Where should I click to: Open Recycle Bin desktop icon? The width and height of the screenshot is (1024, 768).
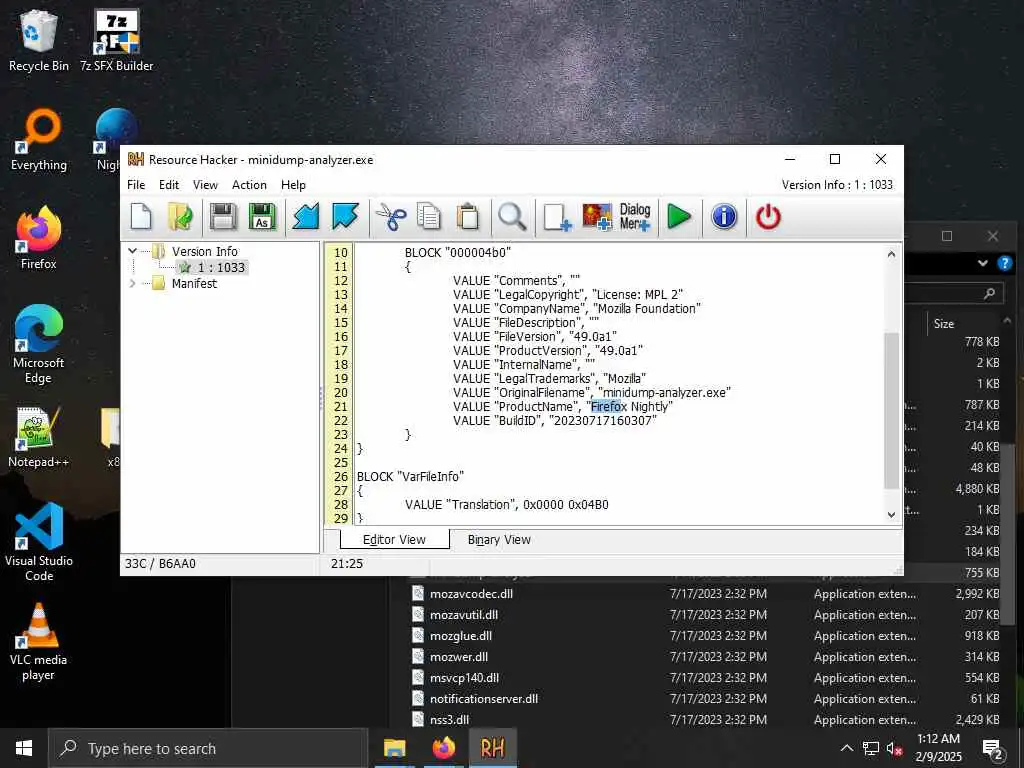point(39,40)
